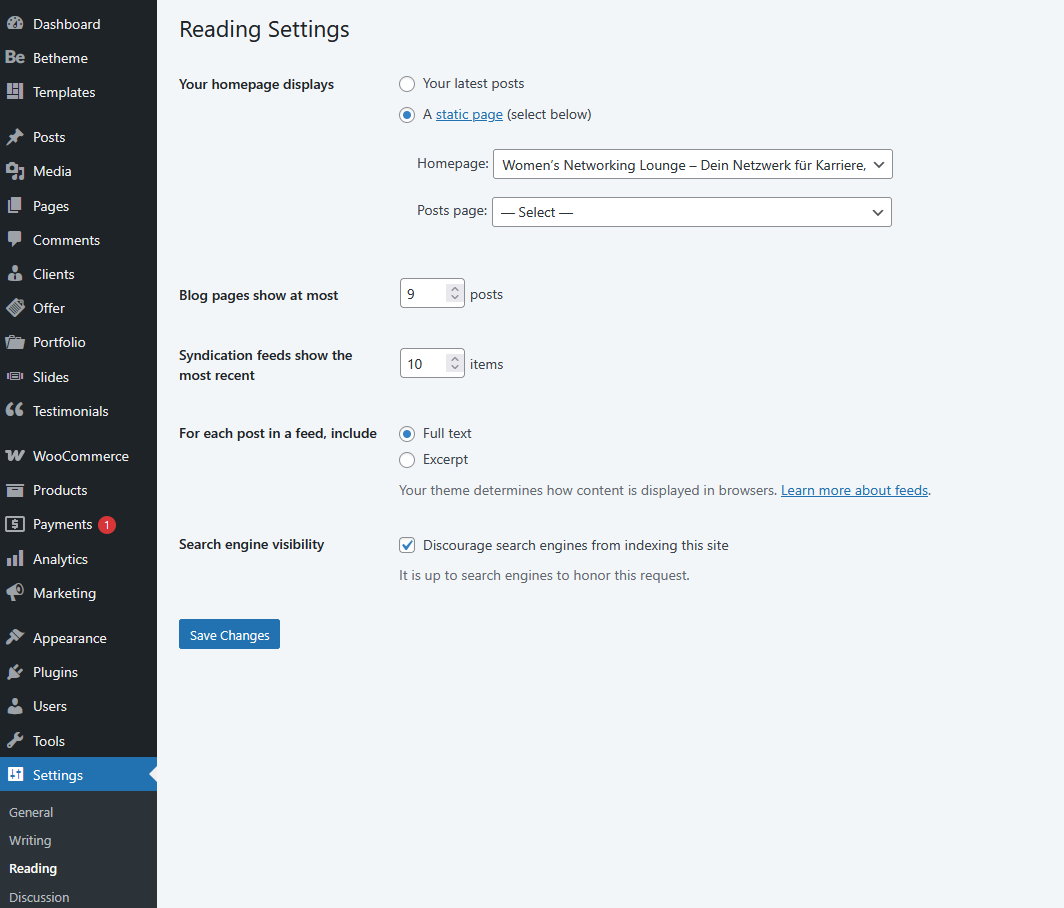Open WooCommerce via its Woo icon

(x=15, y=456)
